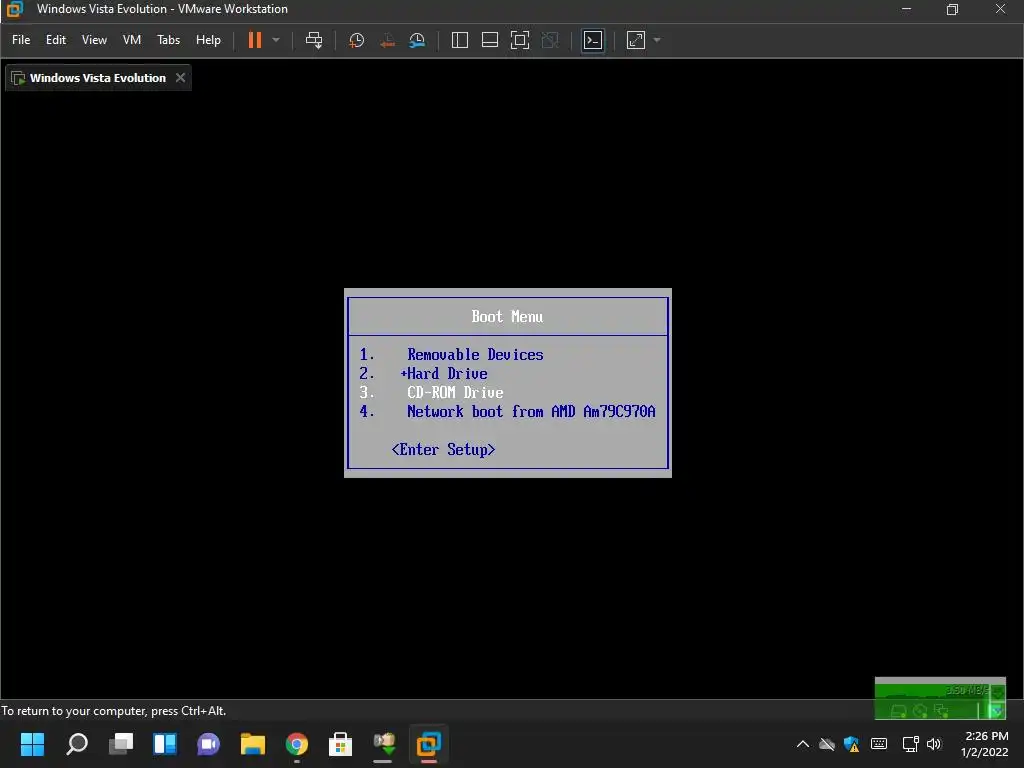The image size is (1024, 768).
Task: Click the touch keyboard tray icon
Action: tap(879, 744)
